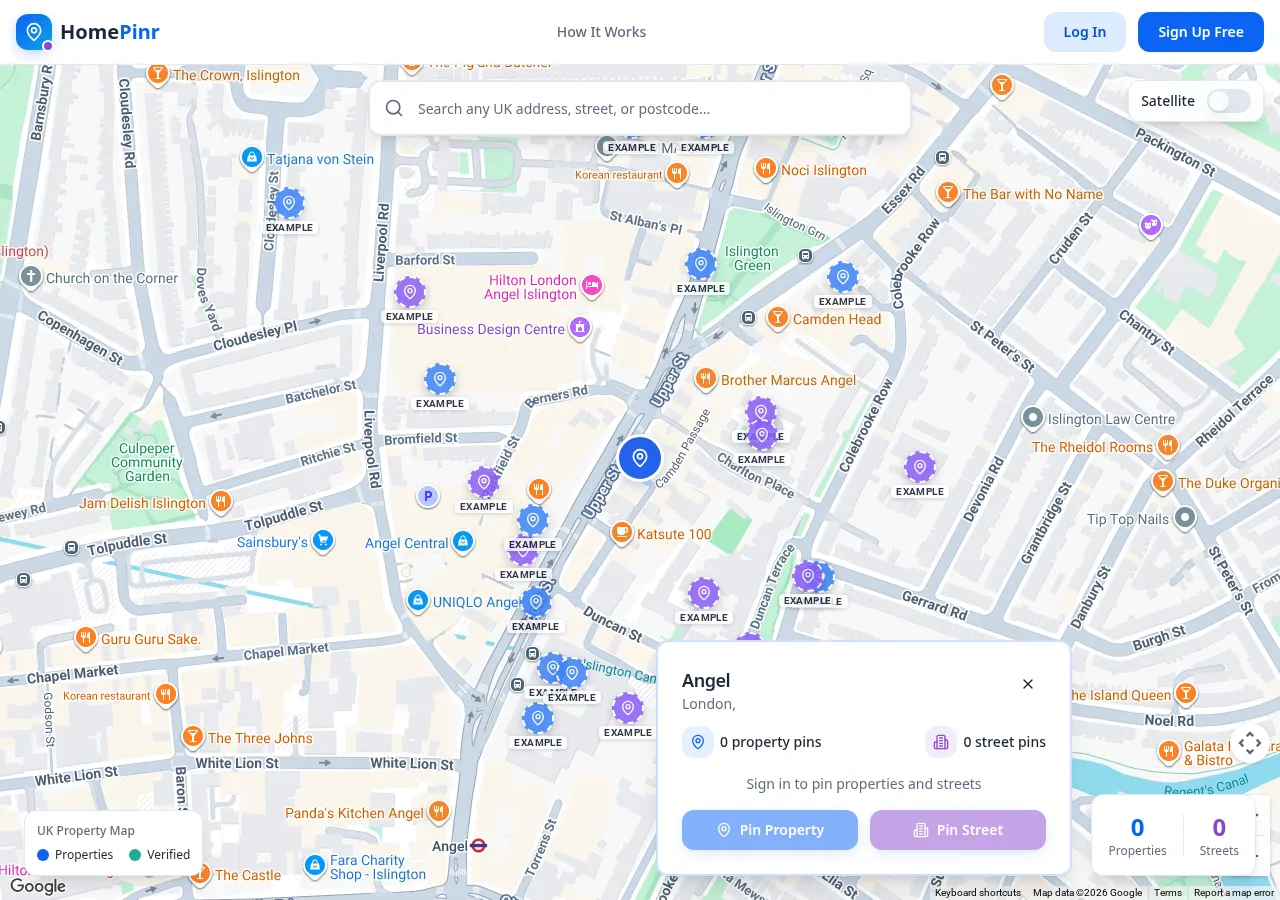
Task: Open the How It Works page
Action: point(601,32)
